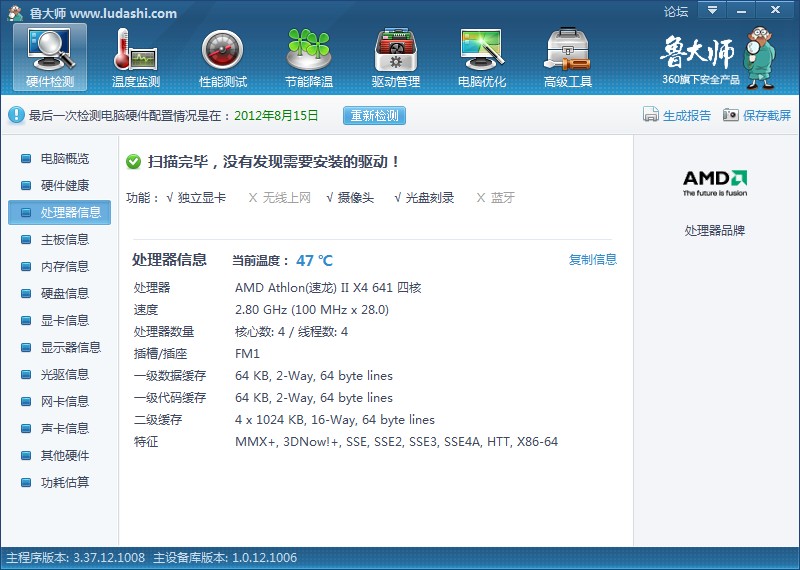Close the 鲁大师 window
This screenshot has height=570, width=800.
coord(776,10)
